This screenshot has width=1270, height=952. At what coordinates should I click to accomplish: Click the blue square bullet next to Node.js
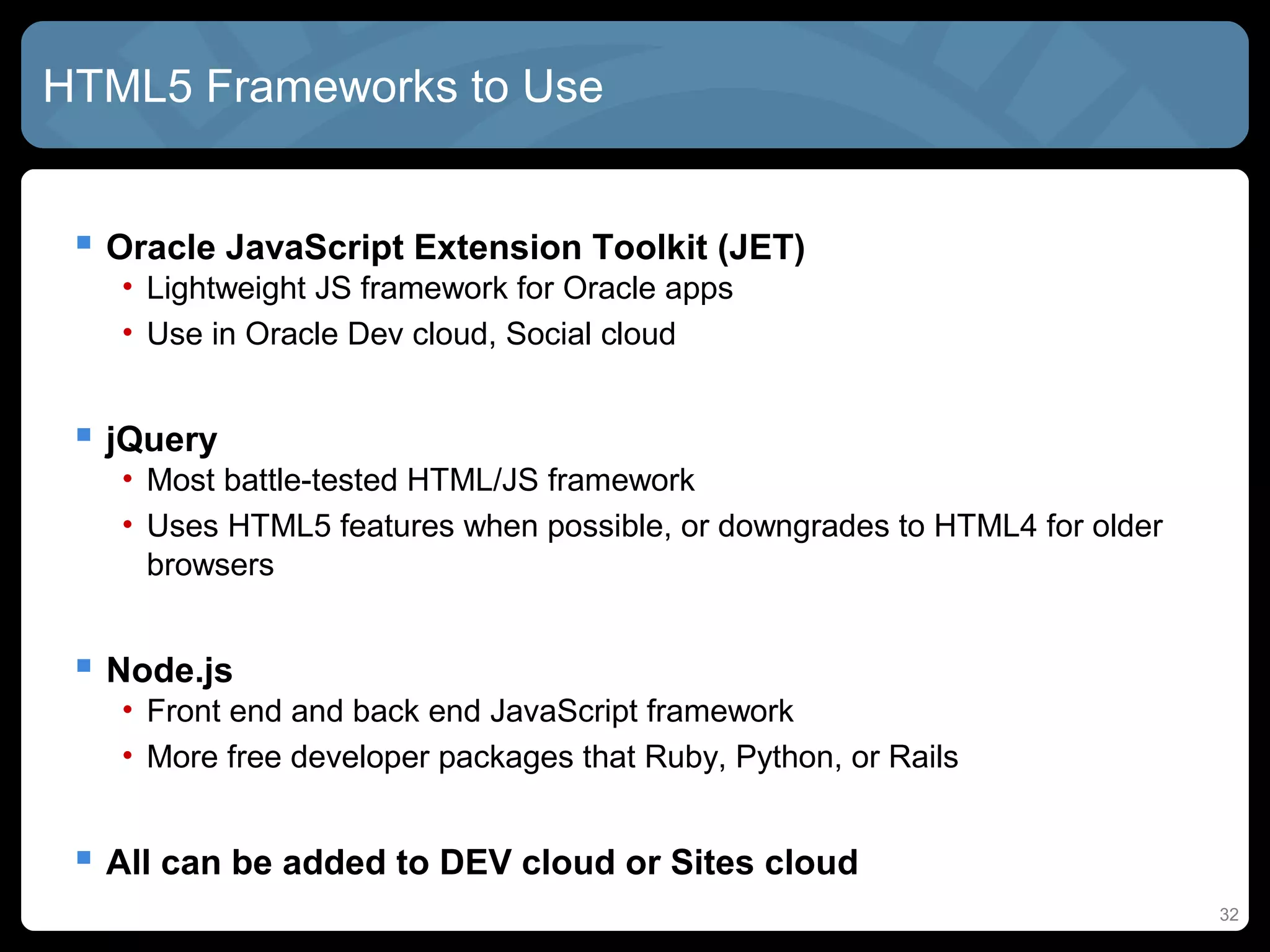tap(84, 665)
